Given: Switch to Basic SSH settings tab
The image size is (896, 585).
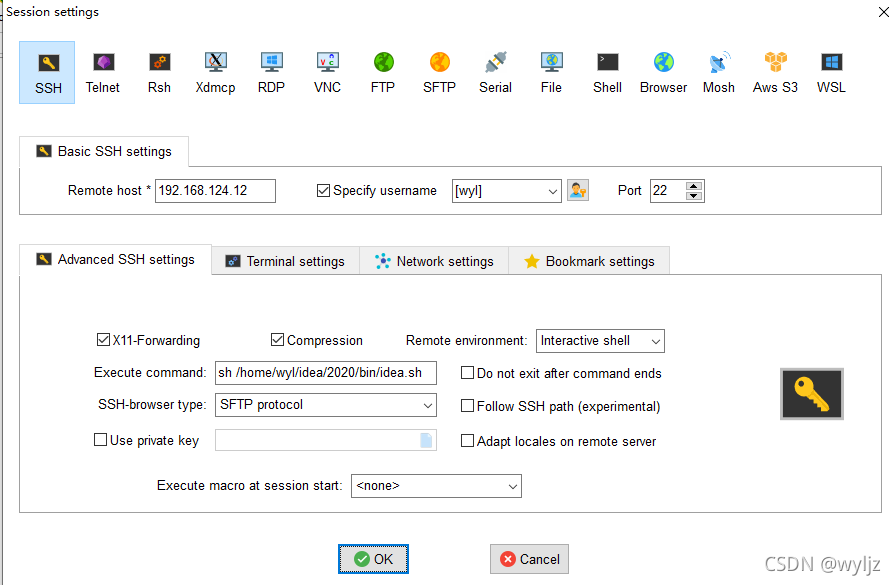Looking at the screenshot, I should [x=104, y=151].
